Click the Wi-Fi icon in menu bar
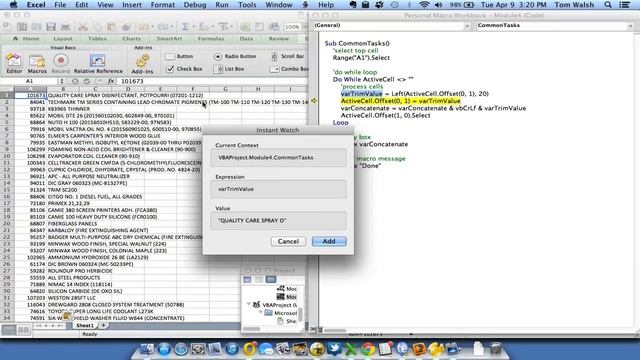 click(x=424, y=5)
